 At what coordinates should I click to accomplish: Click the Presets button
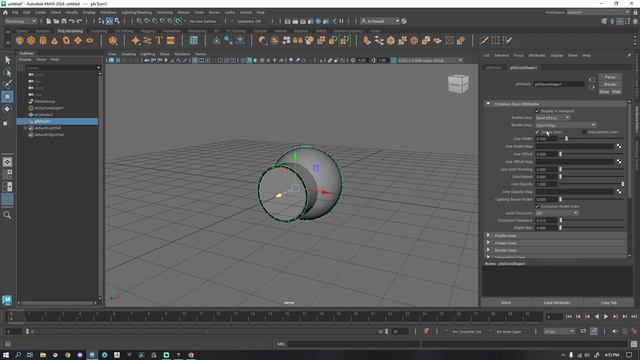click(610, 84)
